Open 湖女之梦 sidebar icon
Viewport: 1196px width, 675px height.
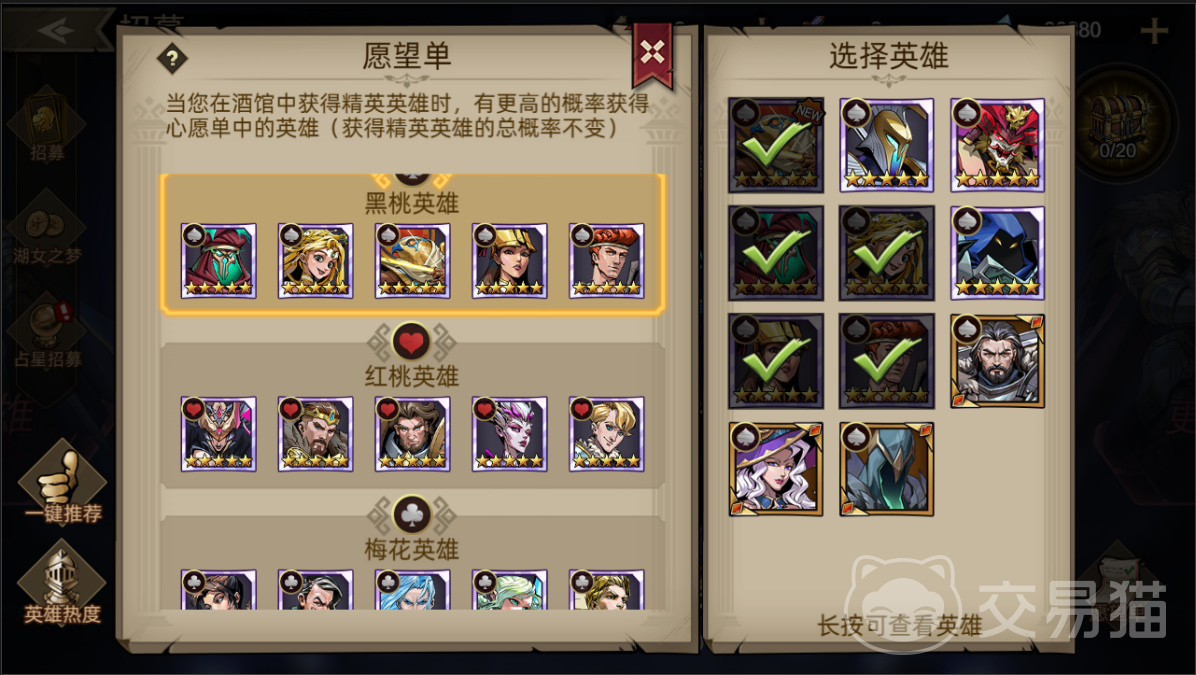(x=47, y=229)
